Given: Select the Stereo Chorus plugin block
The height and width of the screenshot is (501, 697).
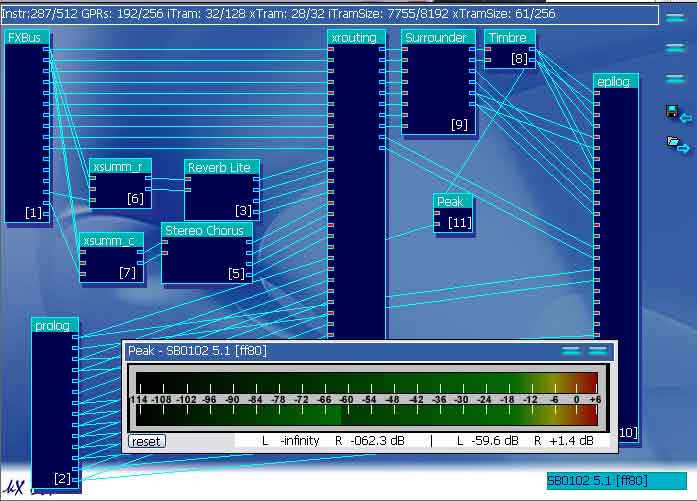Looking at the screenshot, I should point(207,253).
